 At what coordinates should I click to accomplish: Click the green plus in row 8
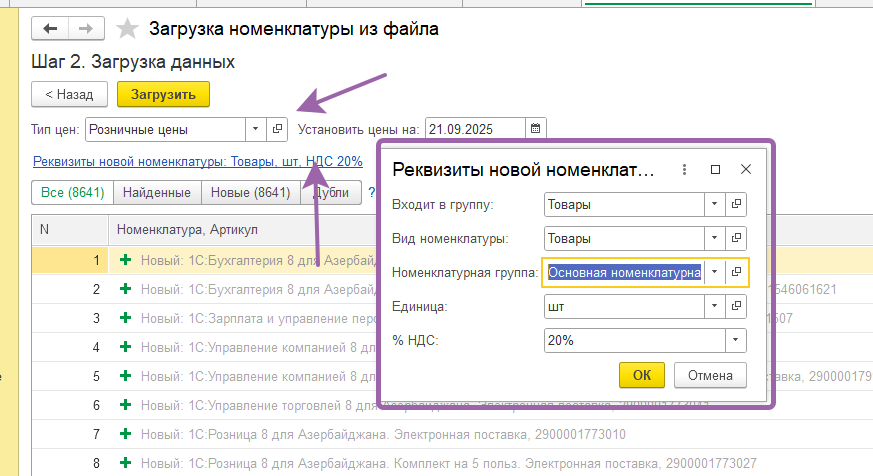126,463
